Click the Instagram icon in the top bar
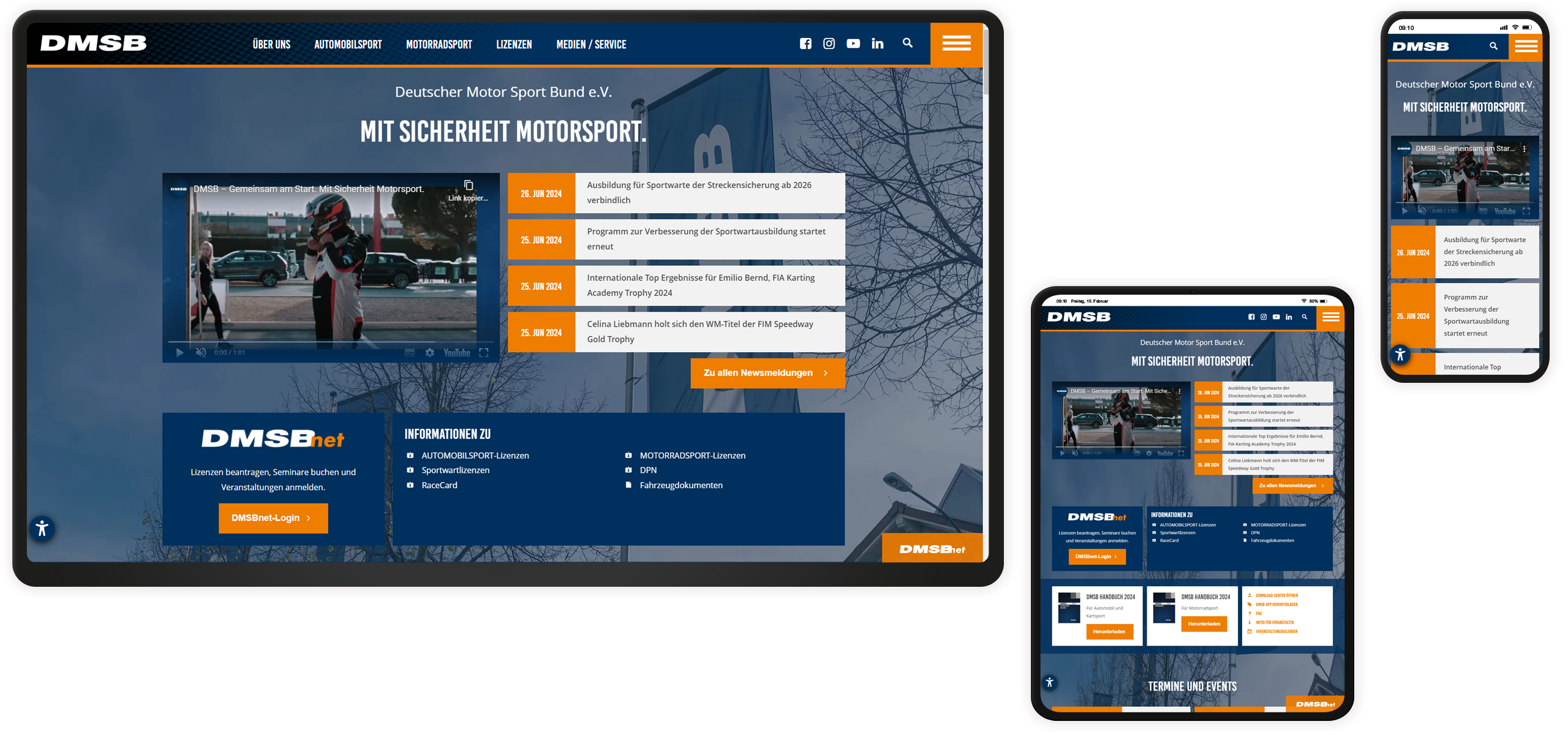The height and width of the screenshot is (735, 1568). tap(829, 43)
